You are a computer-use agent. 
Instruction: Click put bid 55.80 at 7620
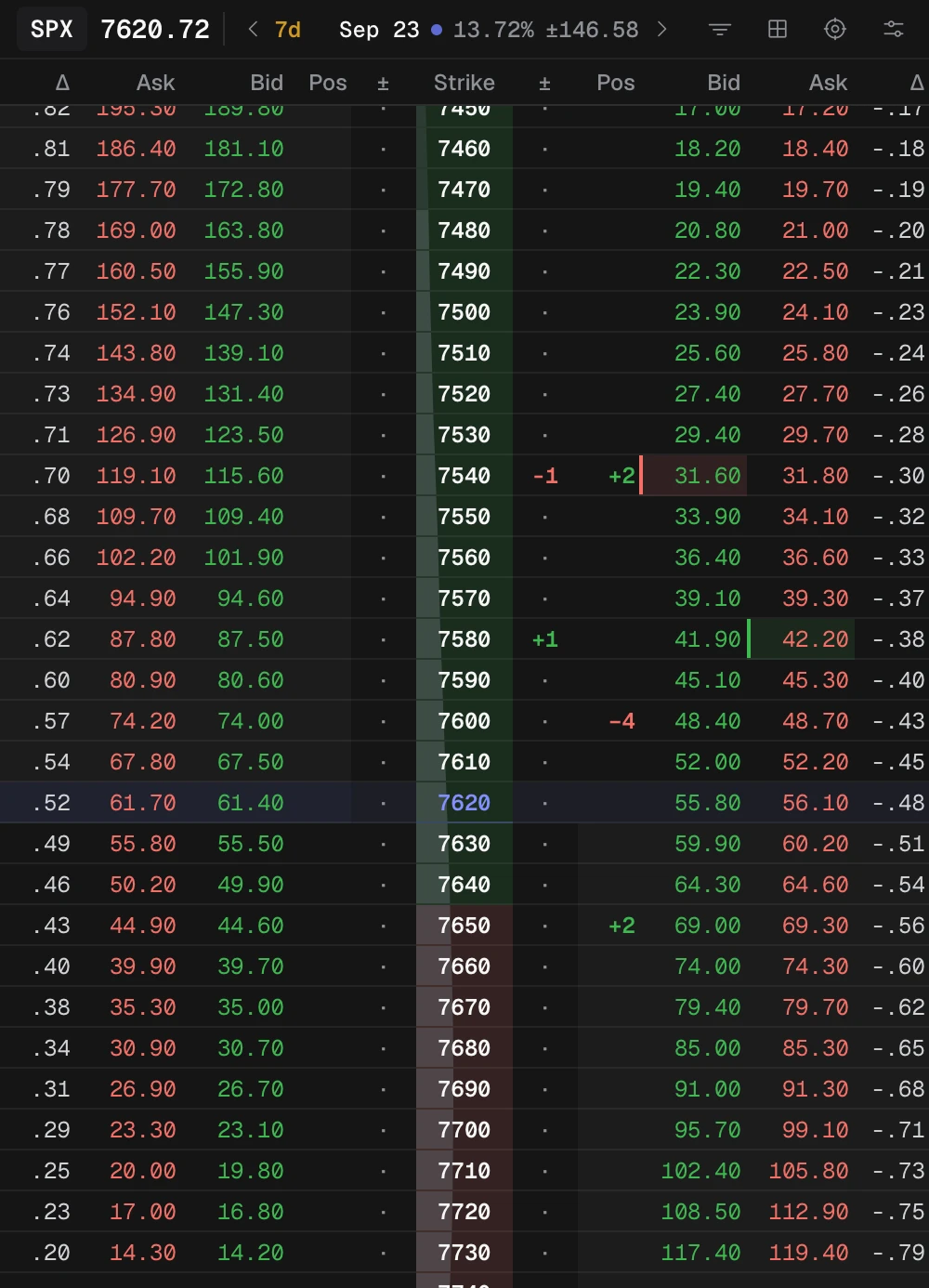708,803
